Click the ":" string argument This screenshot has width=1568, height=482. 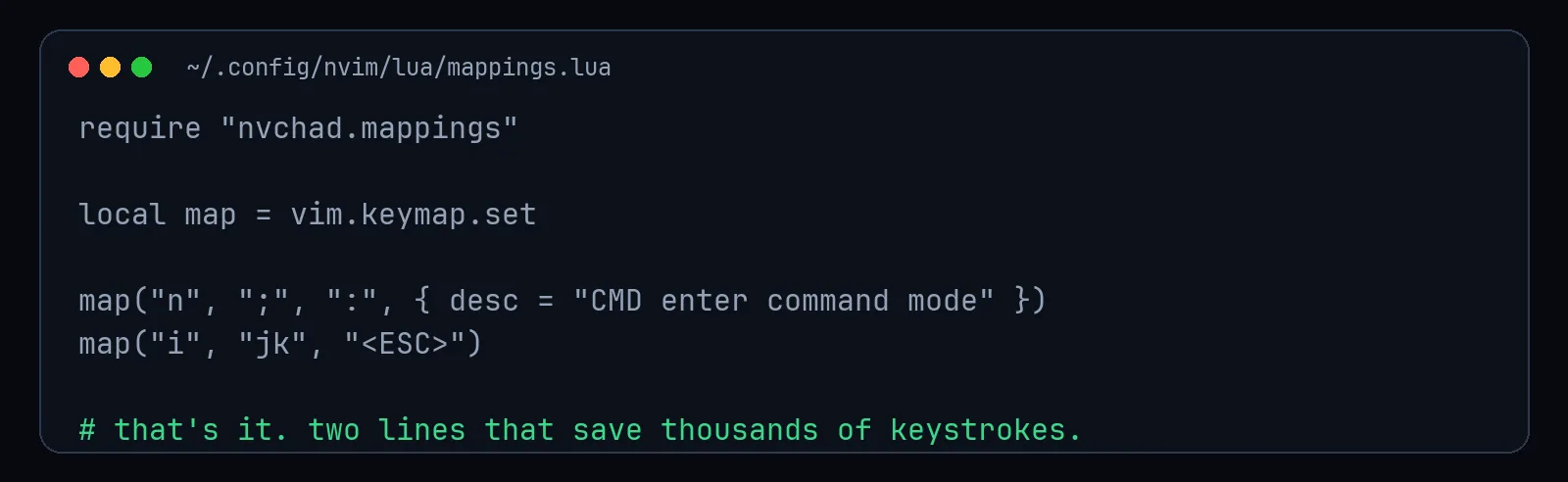(x=352, y=301)
